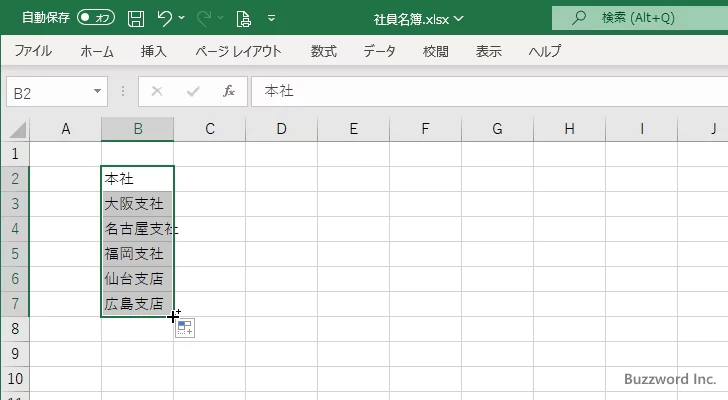This screenshot has width=728, height=400.
Task: Select column E header
Action: 354,129
